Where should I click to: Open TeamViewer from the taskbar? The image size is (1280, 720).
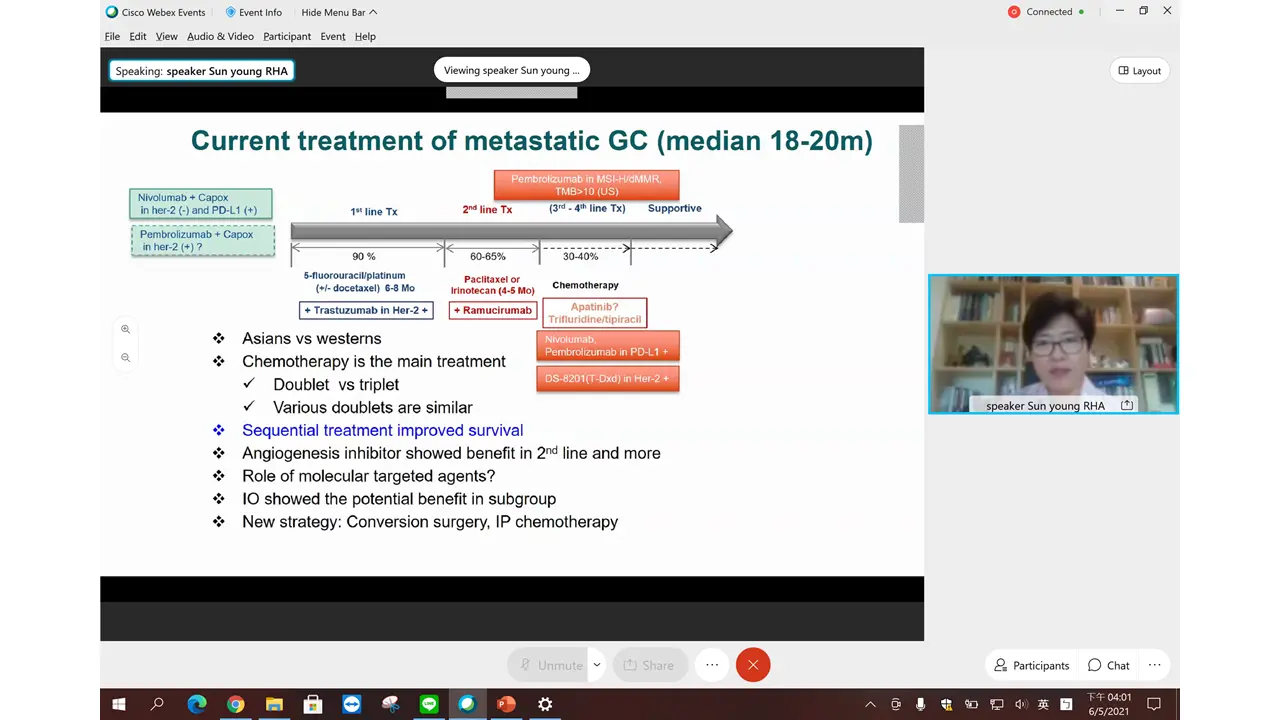pos(351,704)
